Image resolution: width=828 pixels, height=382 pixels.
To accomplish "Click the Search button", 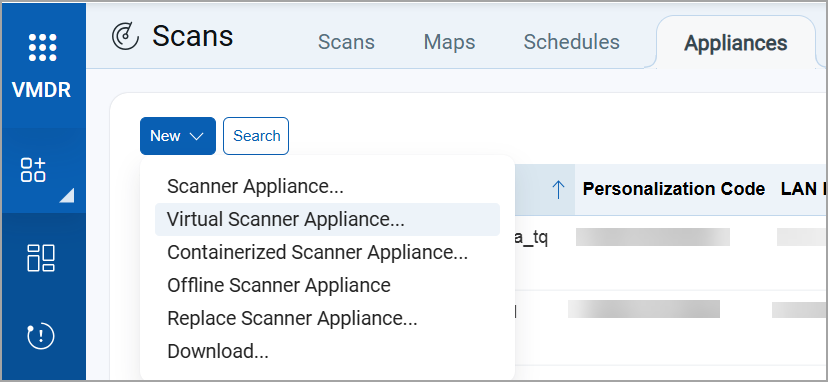I will (x=256, y=136).
